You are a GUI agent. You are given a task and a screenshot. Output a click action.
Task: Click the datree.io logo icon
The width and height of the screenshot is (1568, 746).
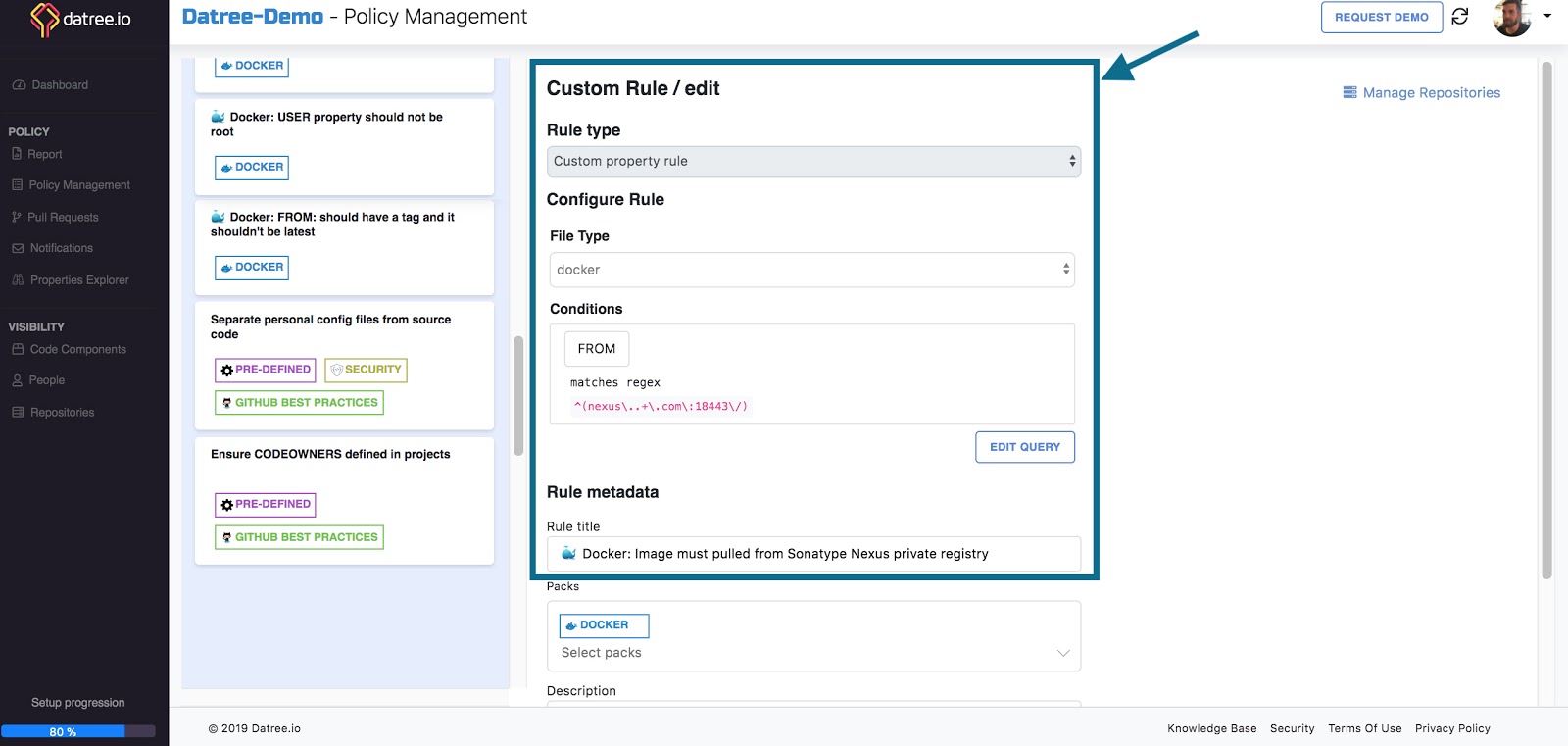click(x=44, y=19)
